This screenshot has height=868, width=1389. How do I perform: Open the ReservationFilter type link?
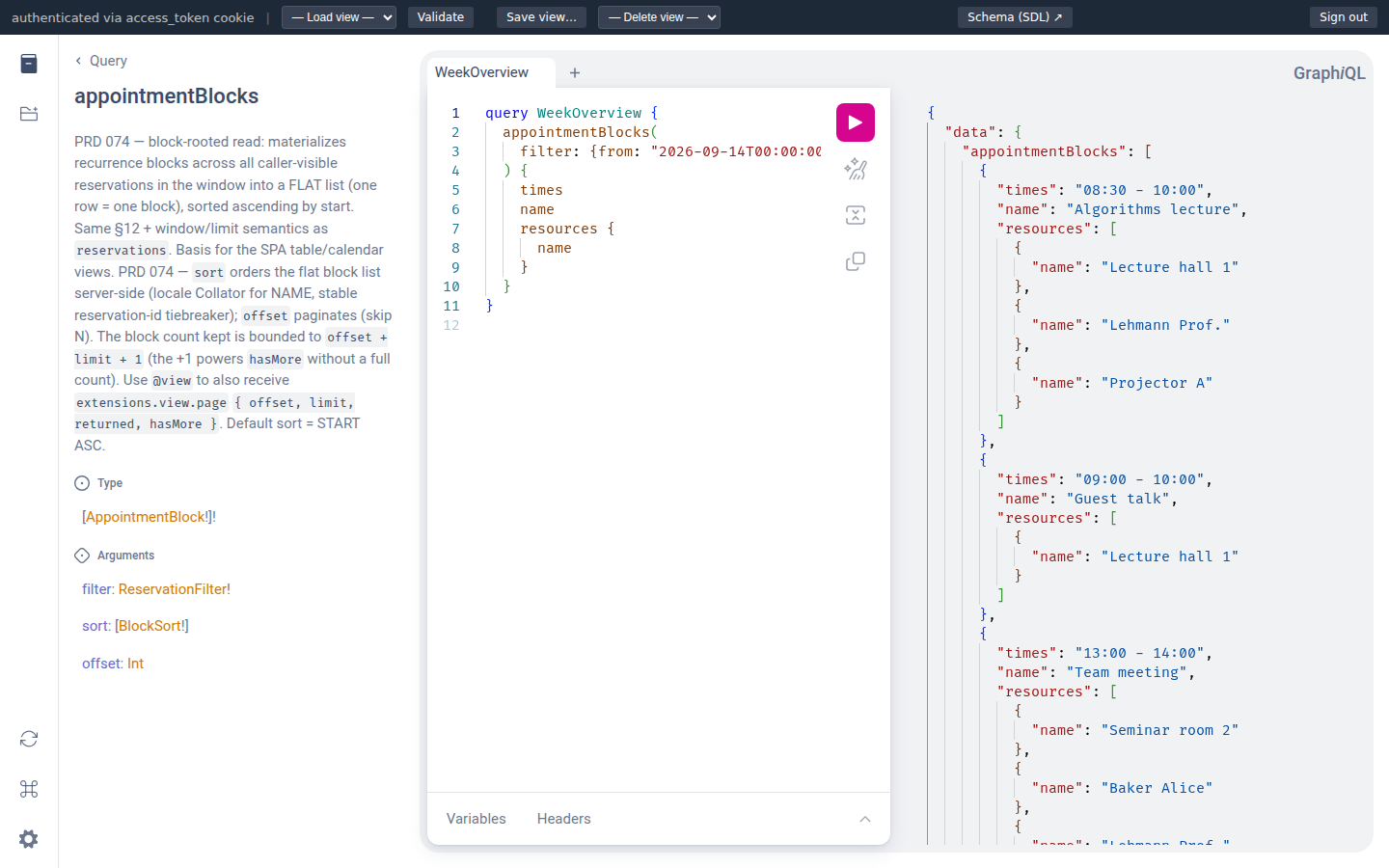pyautogui.click(x=173, y=589)
